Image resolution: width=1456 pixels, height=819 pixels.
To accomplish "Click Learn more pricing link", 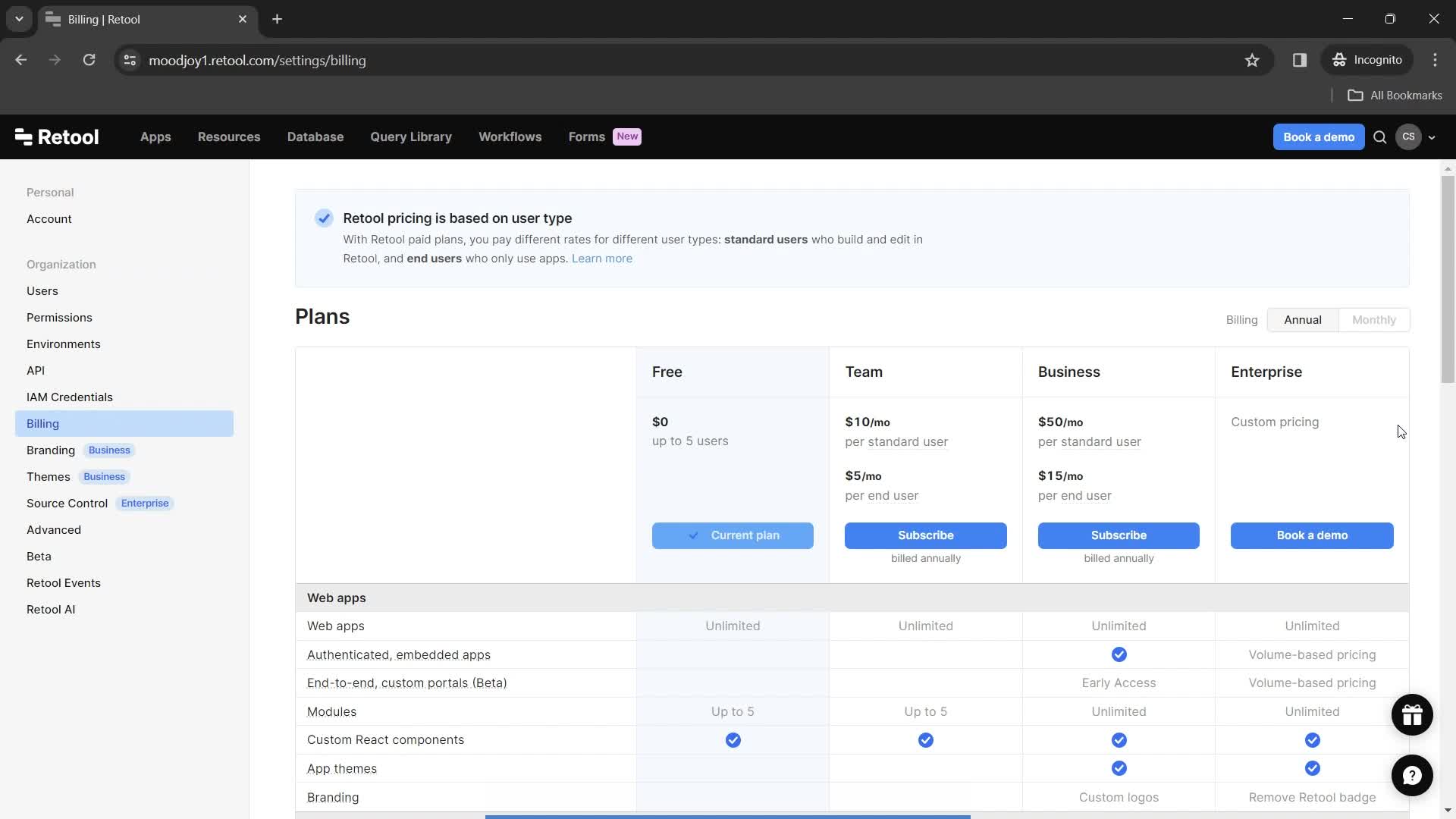I will click(601, 258).
